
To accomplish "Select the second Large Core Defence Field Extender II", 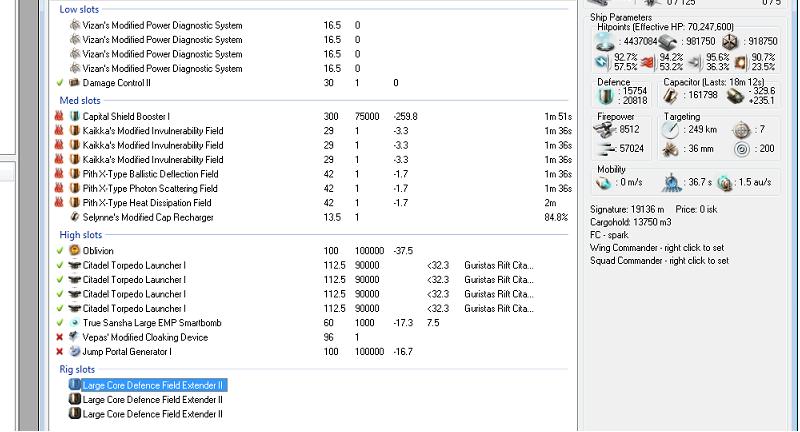I will point(152,399).
